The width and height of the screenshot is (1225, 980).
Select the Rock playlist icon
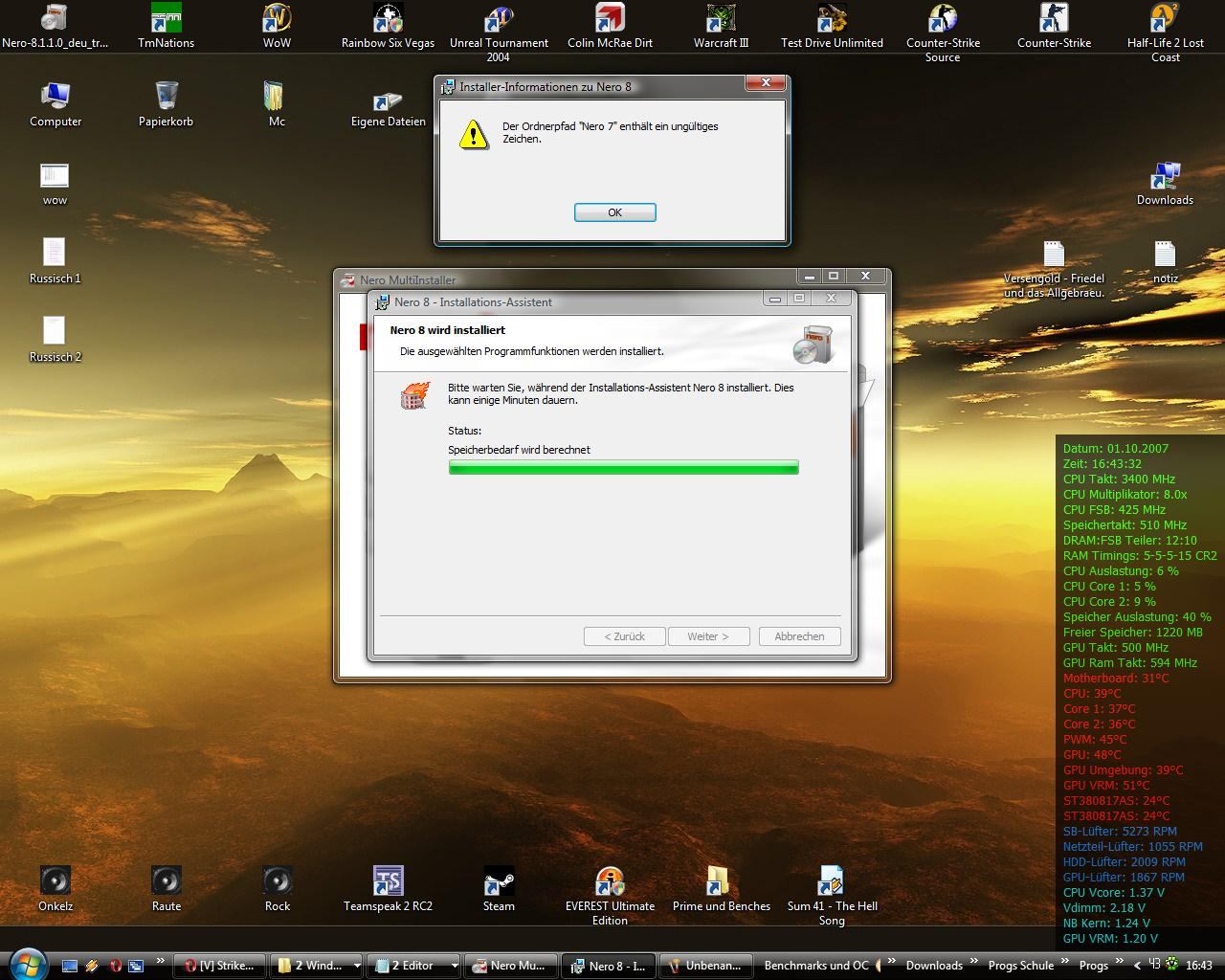[x=277, y=889]
